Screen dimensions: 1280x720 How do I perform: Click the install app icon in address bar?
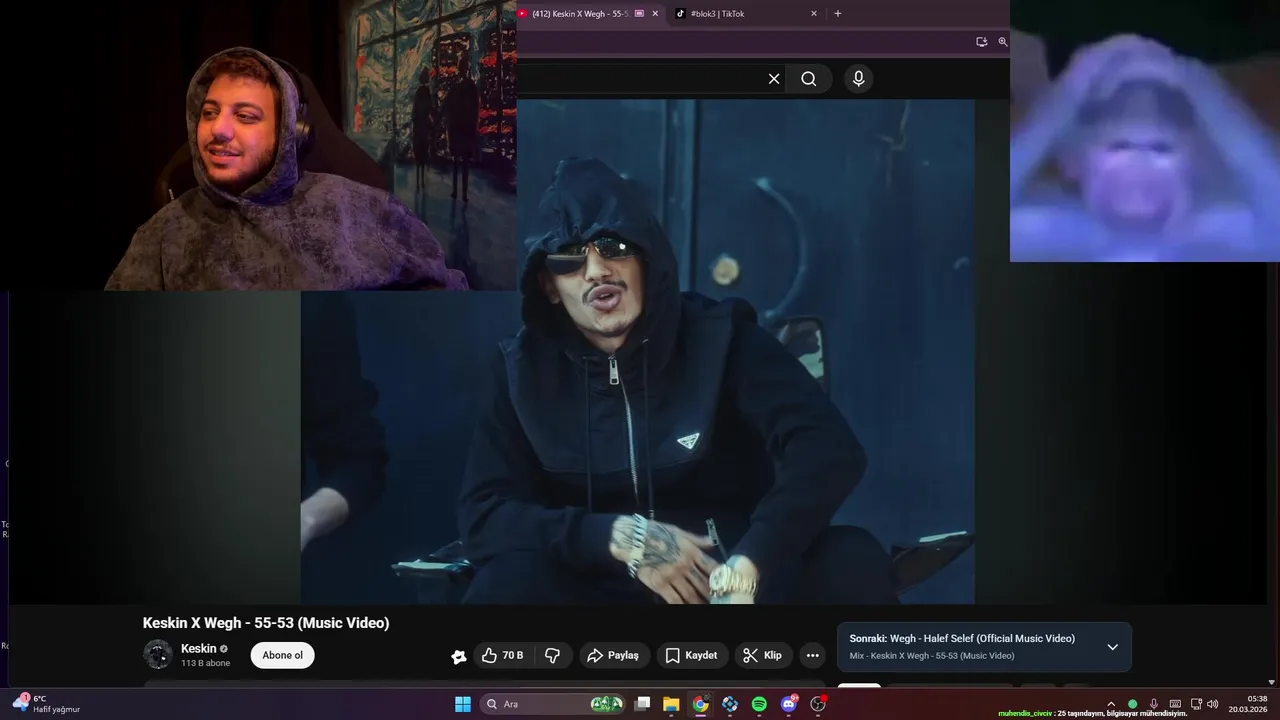click(x=981, y=42)
